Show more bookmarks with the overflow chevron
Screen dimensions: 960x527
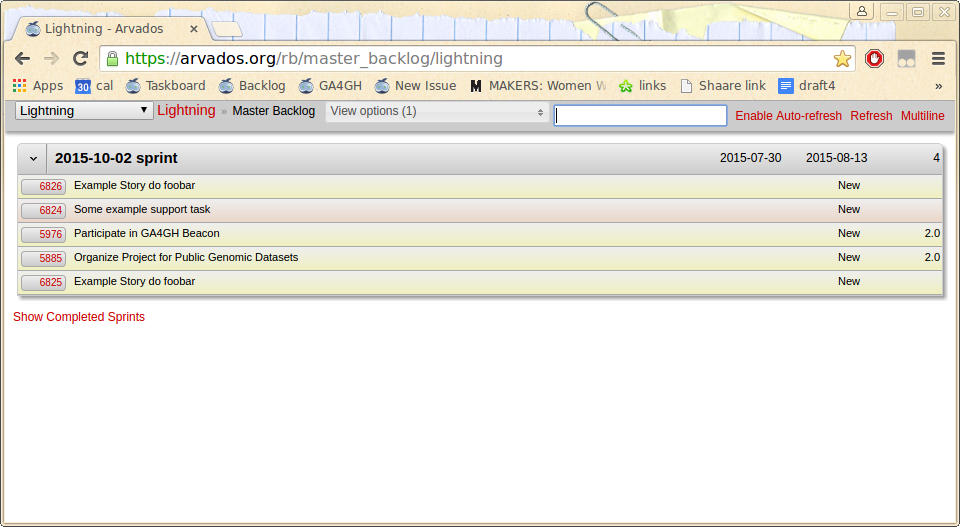pos(938,86)
